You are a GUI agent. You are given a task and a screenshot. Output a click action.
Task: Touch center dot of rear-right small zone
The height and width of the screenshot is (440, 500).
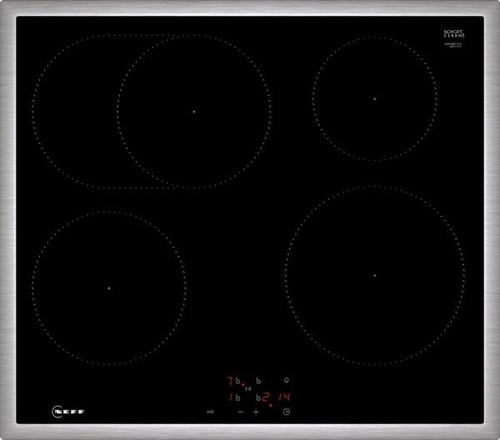(375, 99)
